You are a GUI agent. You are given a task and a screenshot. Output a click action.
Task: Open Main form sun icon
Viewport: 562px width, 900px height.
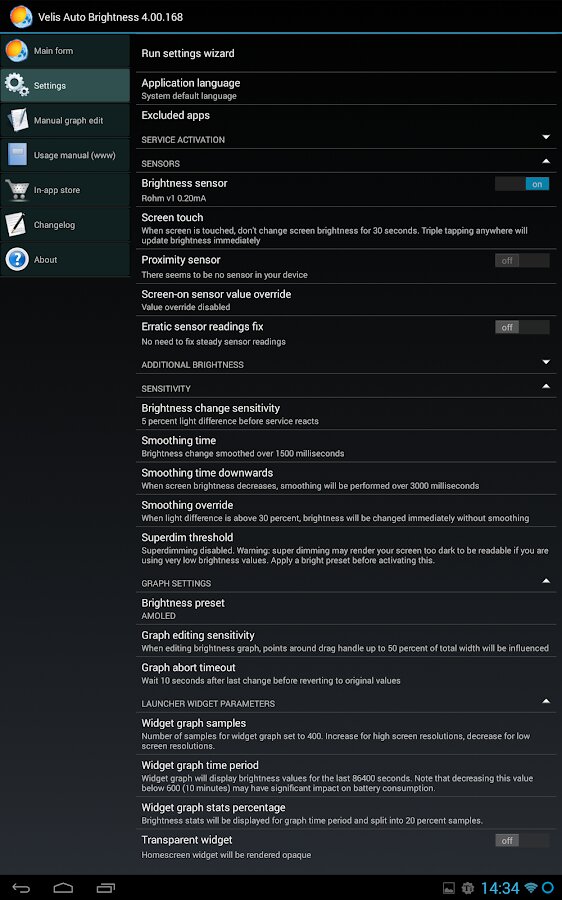pyautogui.click(x=17, y=51)
